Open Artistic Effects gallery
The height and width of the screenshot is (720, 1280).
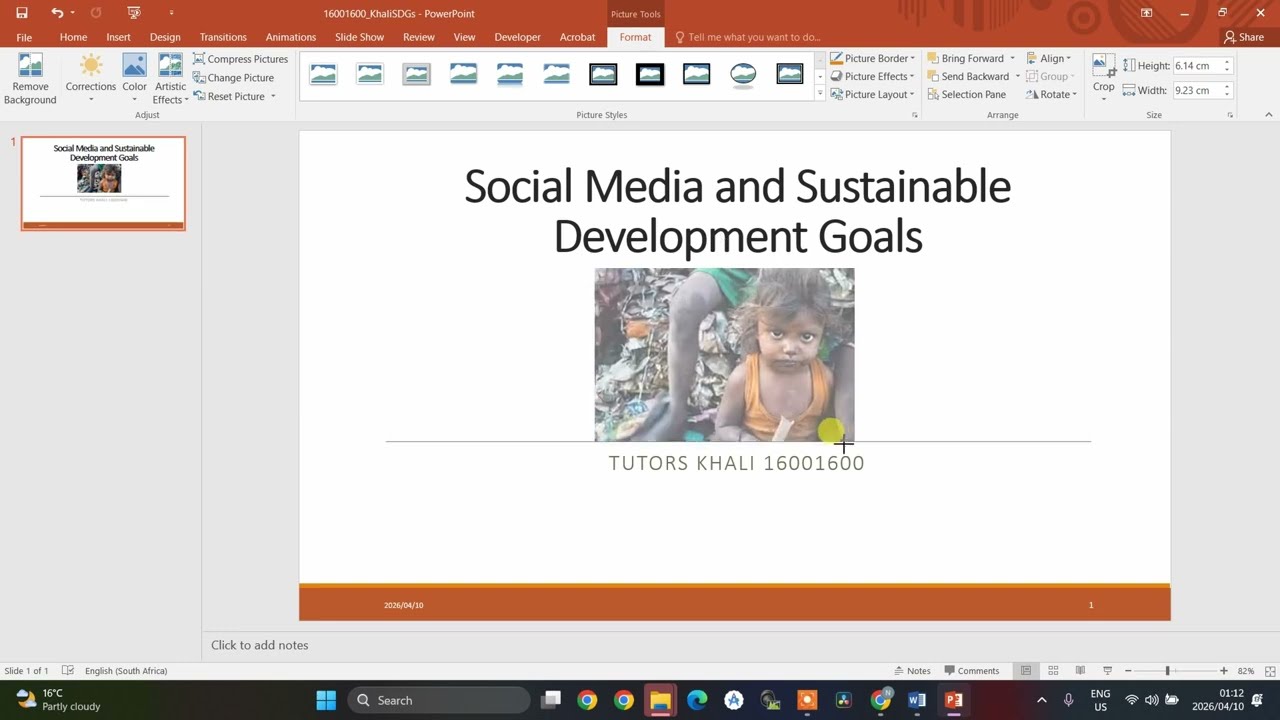(170, 79)
